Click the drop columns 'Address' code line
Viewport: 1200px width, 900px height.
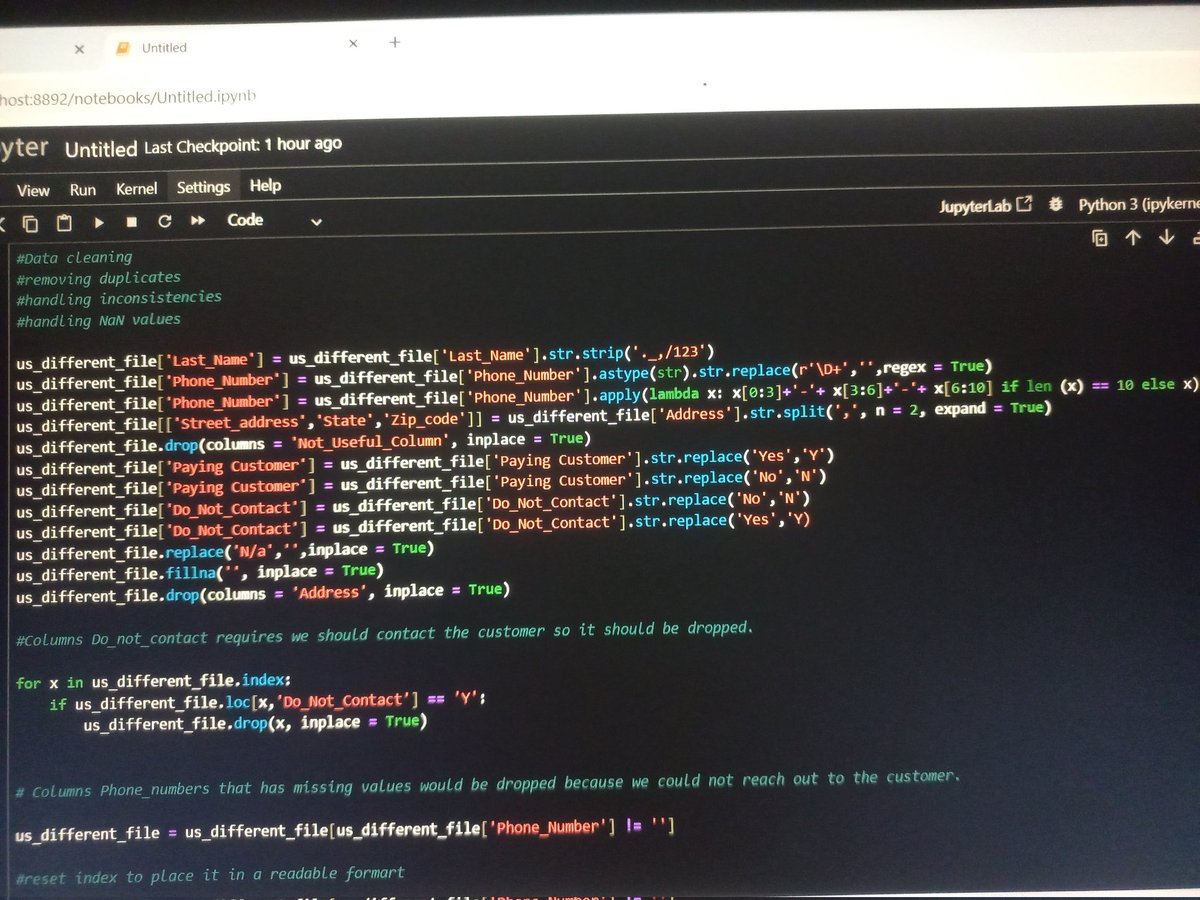pyautogui.click(x=263, y=593)
